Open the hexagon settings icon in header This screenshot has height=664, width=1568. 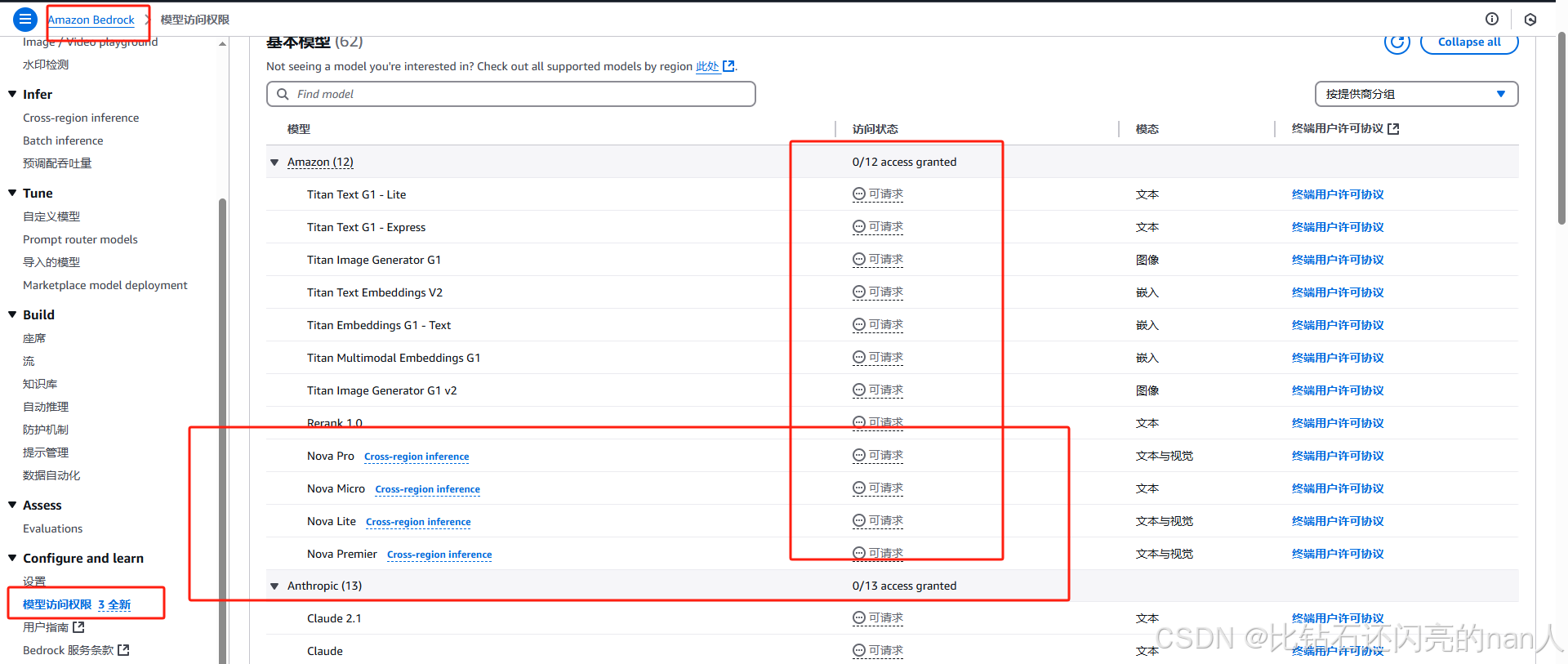point(1530,20)
